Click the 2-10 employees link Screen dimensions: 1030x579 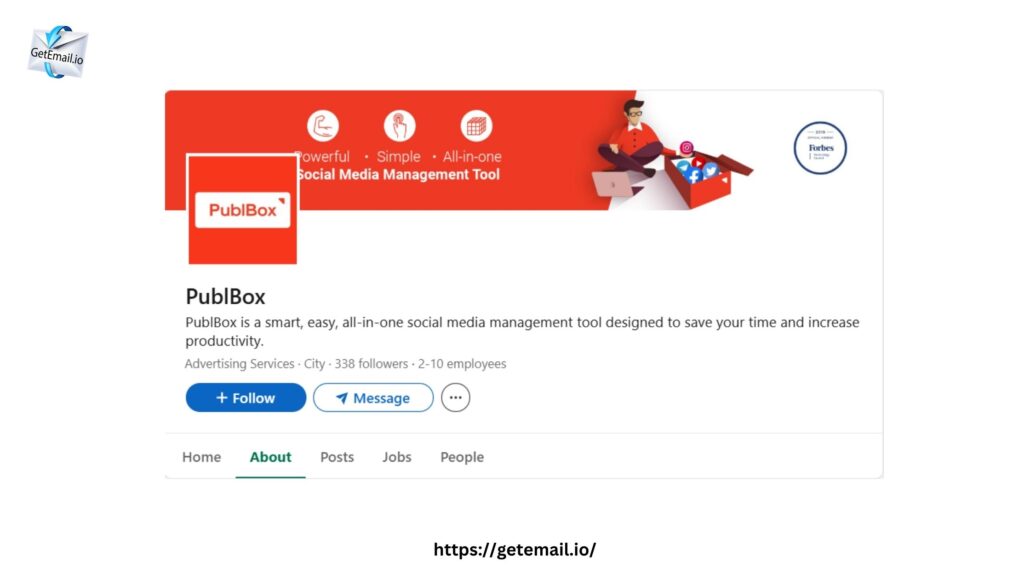coord(462,363)
